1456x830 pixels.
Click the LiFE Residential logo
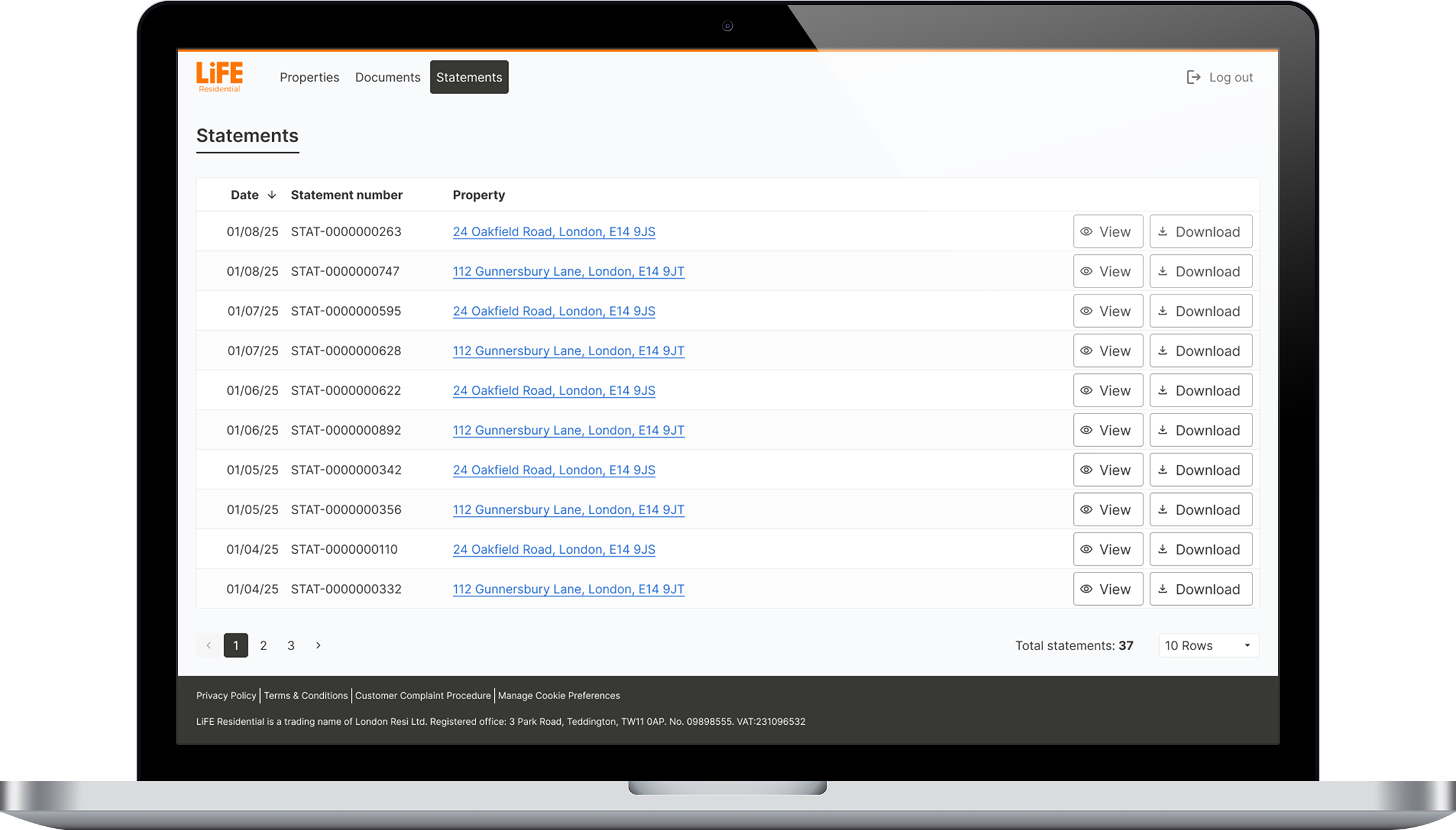point(219,76)
